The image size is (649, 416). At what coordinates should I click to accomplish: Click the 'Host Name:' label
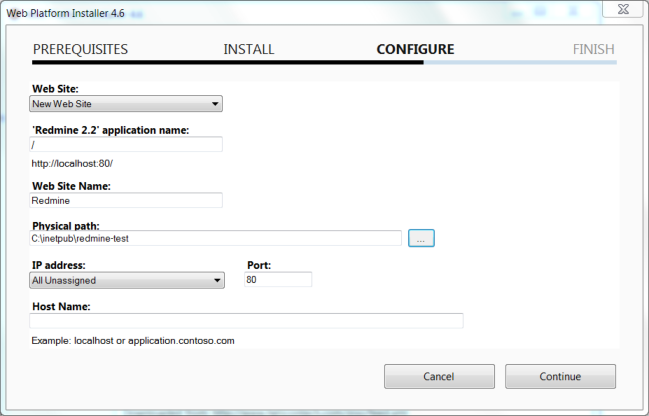(x=61, y=307)
